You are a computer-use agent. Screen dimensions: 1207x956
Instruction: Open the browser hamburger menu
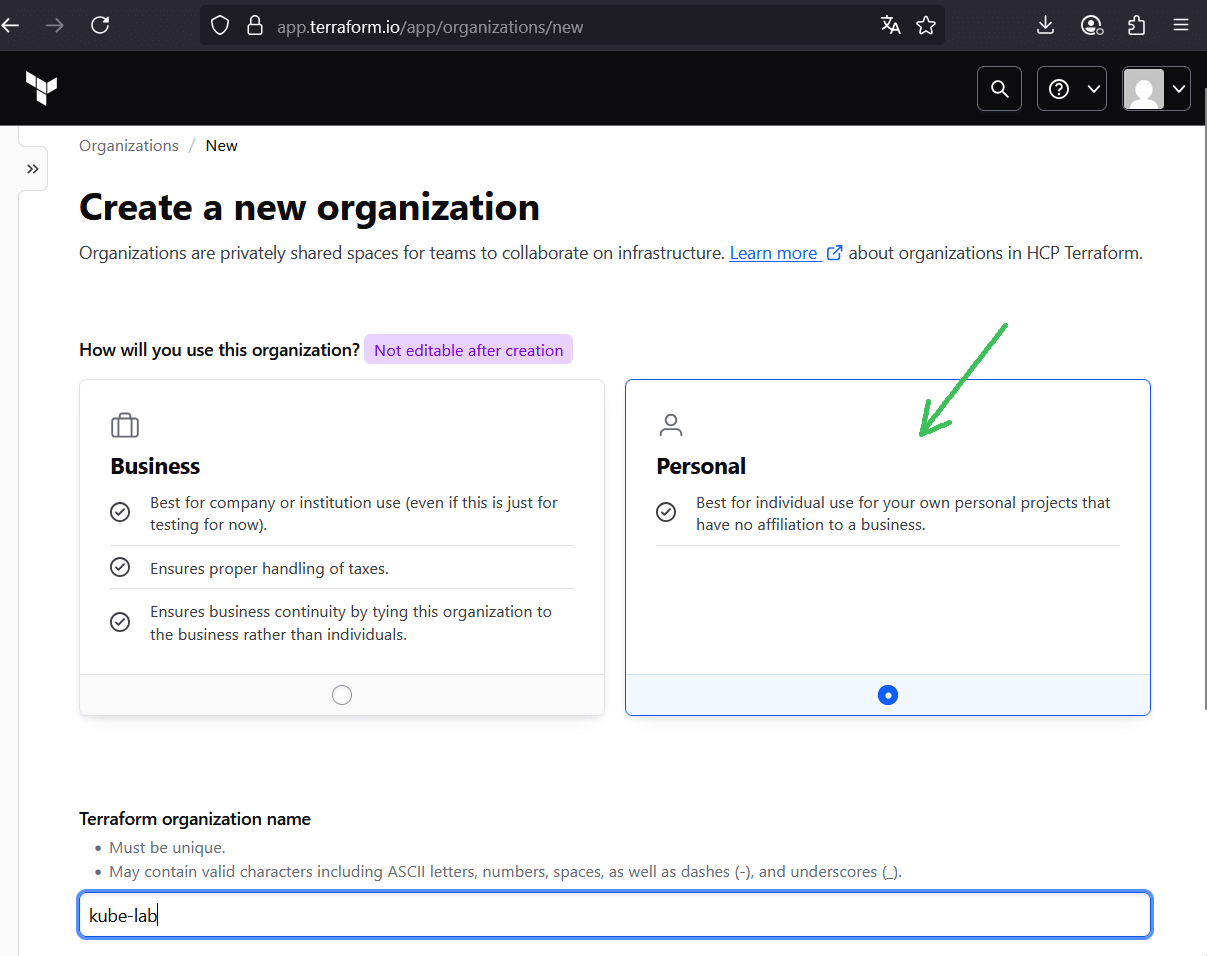pyautogui.click(x=1181, y=26)
